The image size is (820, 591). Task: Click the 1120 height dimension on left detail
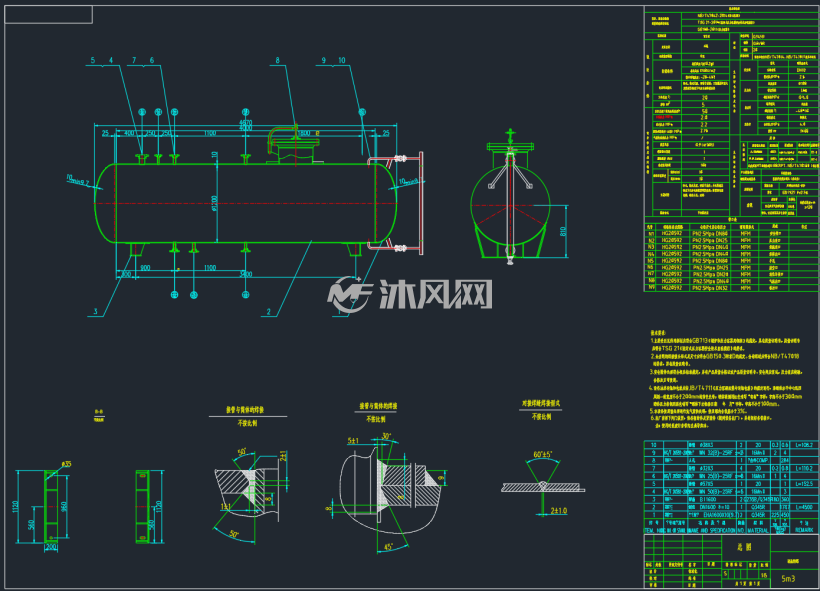click(x=15, y=506)
